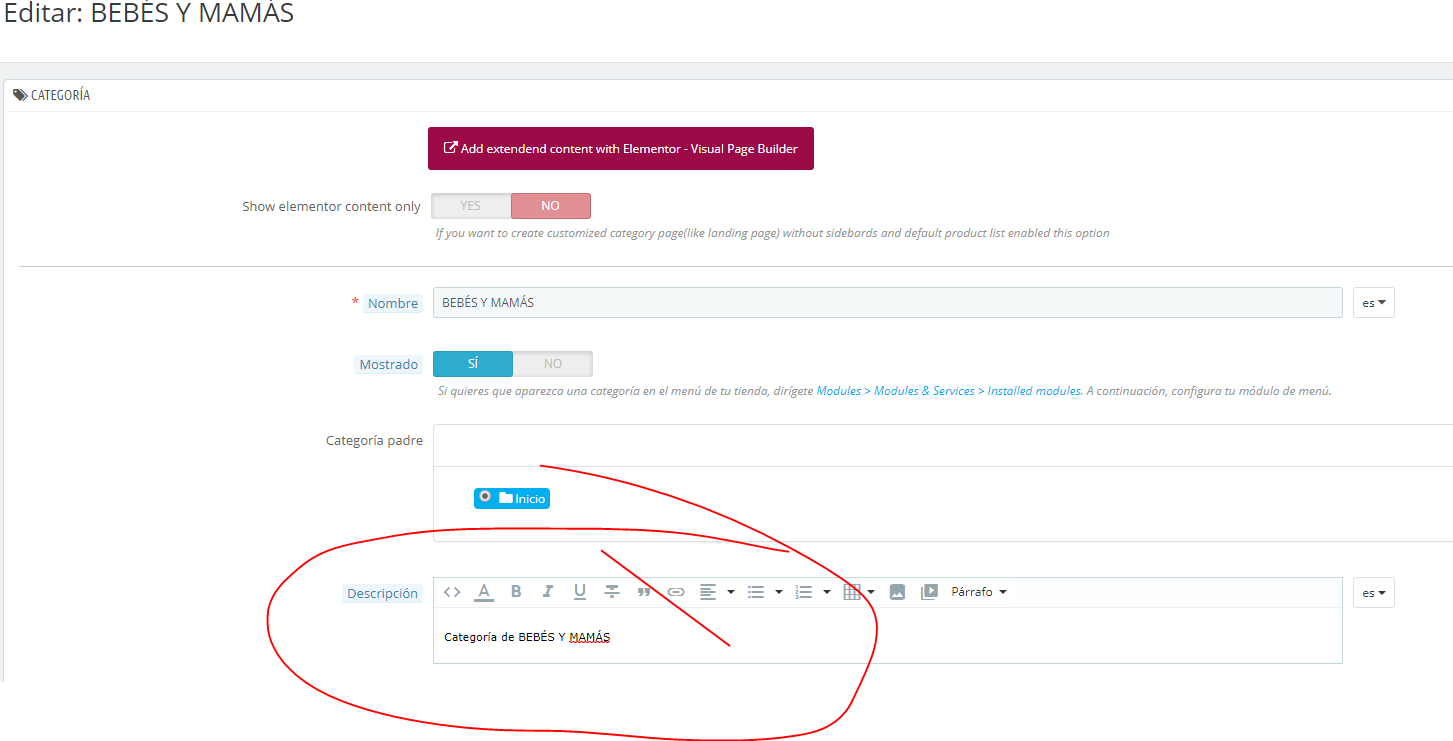Screen dimensions: 1453x741
Task: Apply bold formatting to description
Action: pos(516,592)
